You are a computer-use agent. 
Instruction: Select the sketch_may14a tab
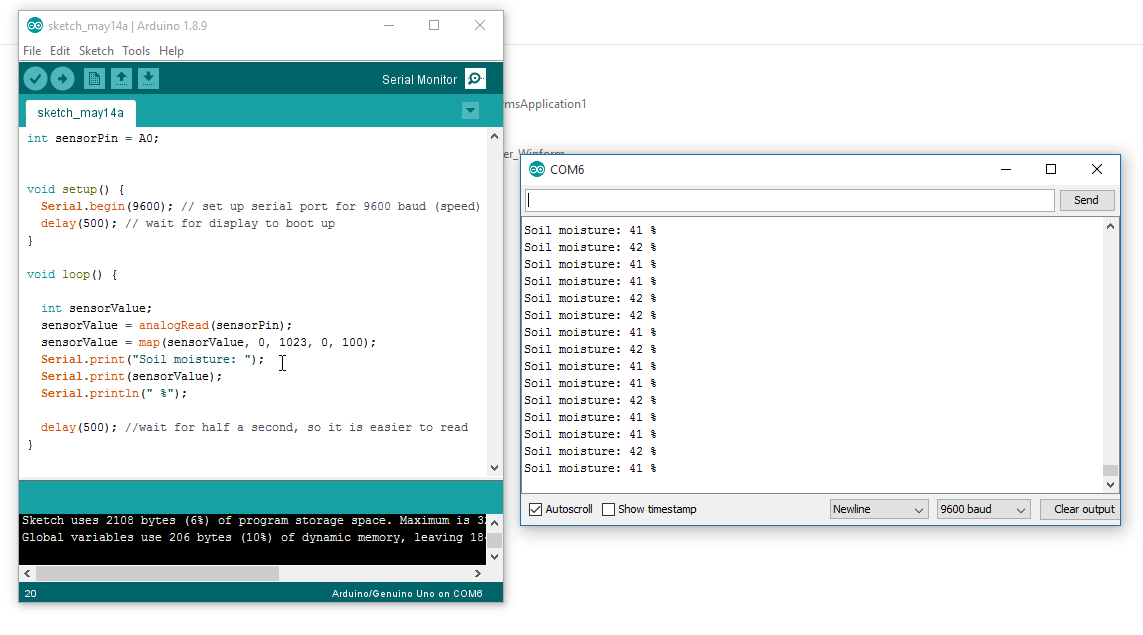[x=80, y=113]
